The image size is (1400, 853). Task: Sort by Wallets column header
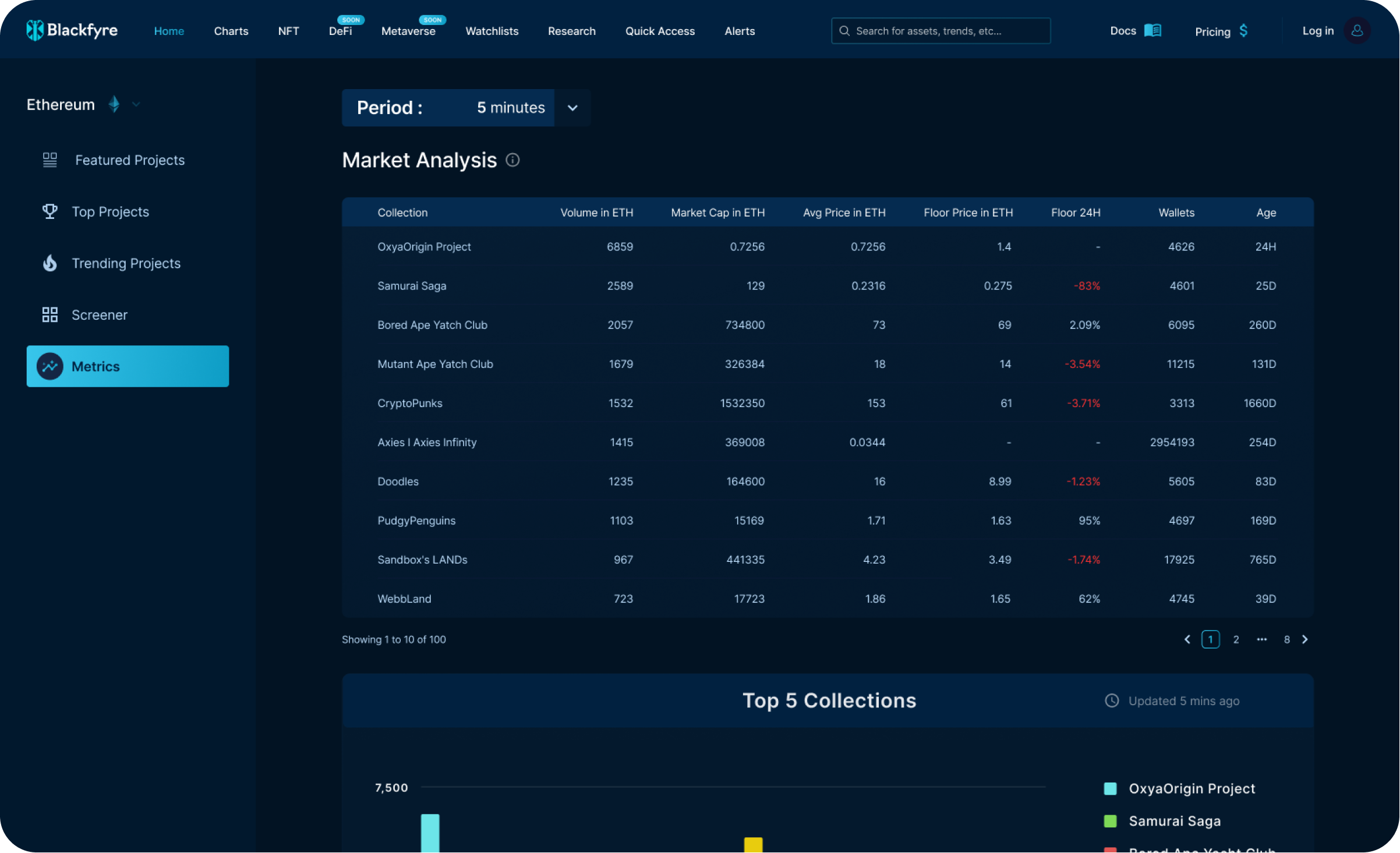tap(1176, 213)
